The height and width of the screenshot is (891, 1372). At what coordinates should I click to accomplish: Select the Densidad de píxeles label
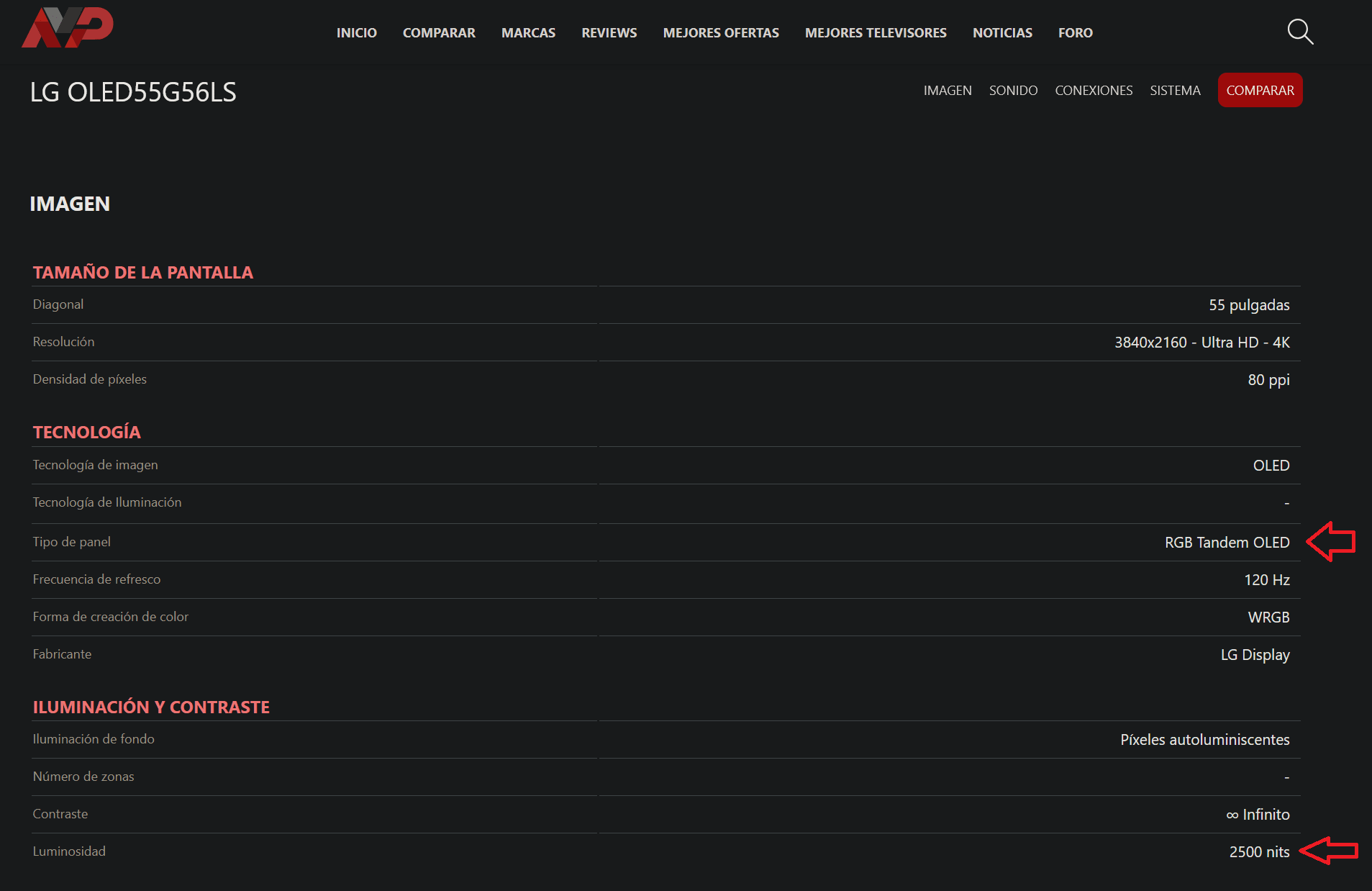click(x=90, y=379)
